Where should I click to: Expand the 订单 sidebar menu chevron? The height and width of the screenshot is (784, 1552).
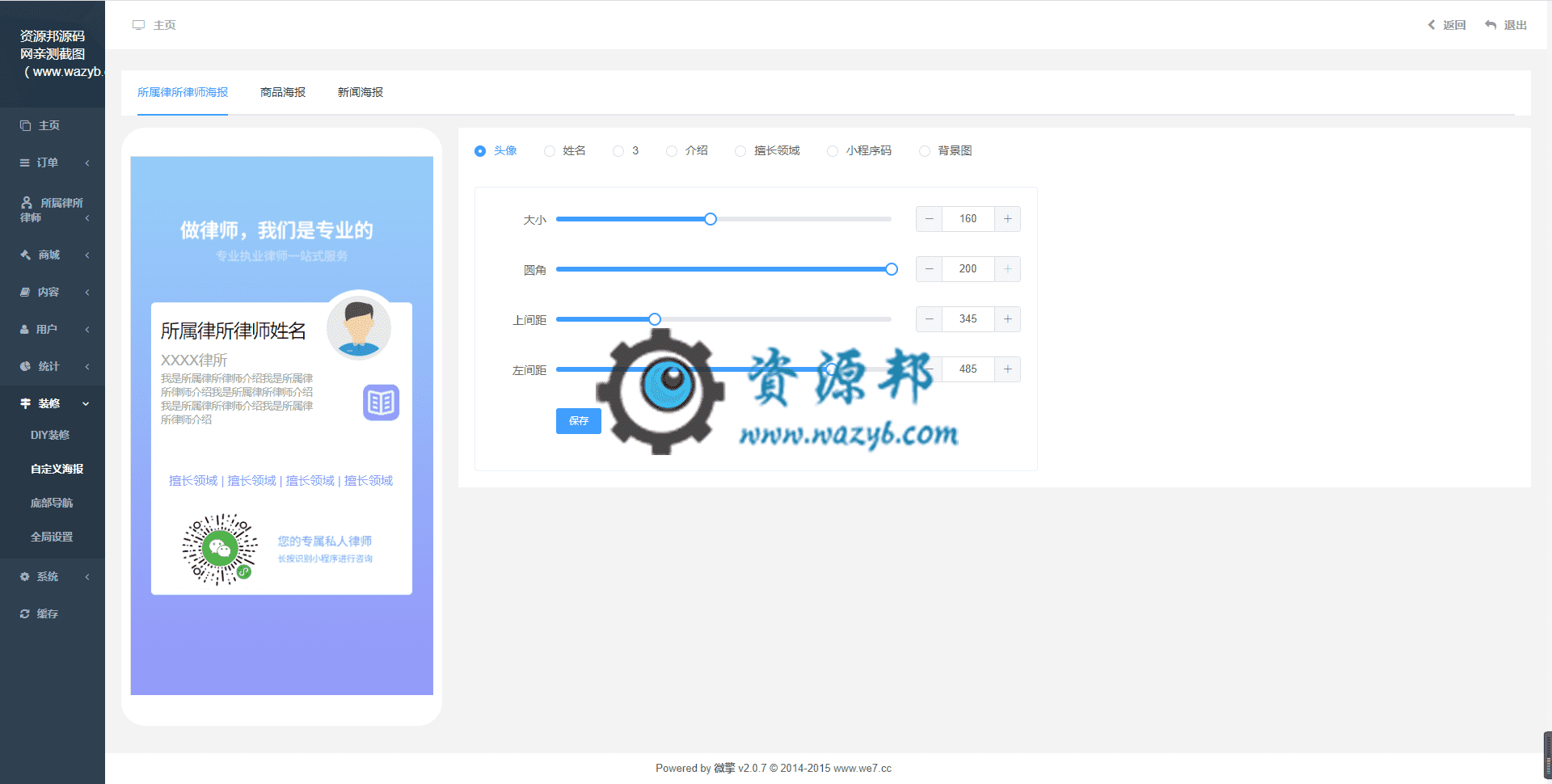point(87,163)
